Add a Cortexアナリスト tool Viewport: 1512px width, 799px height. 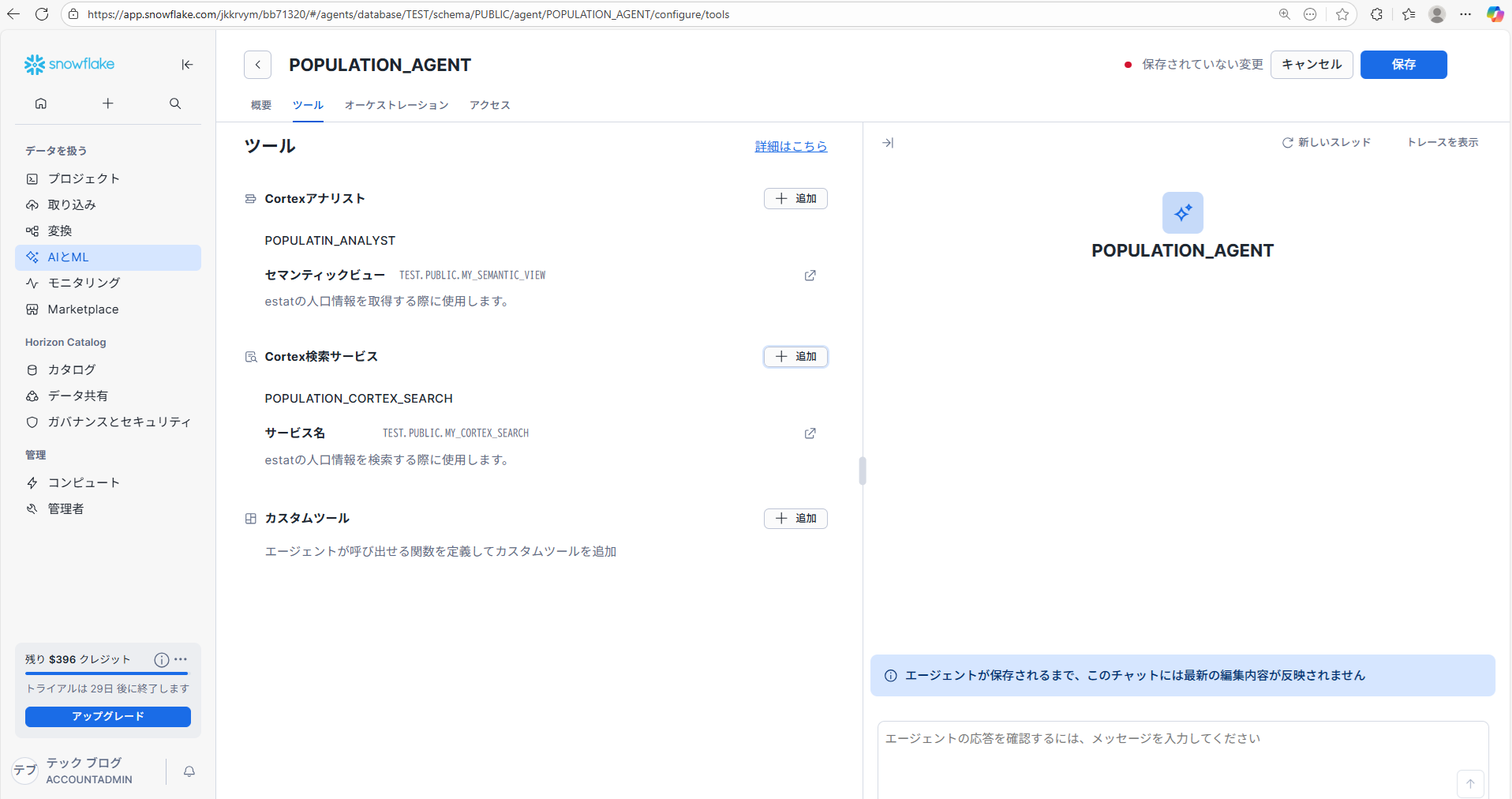coord(795,198)
